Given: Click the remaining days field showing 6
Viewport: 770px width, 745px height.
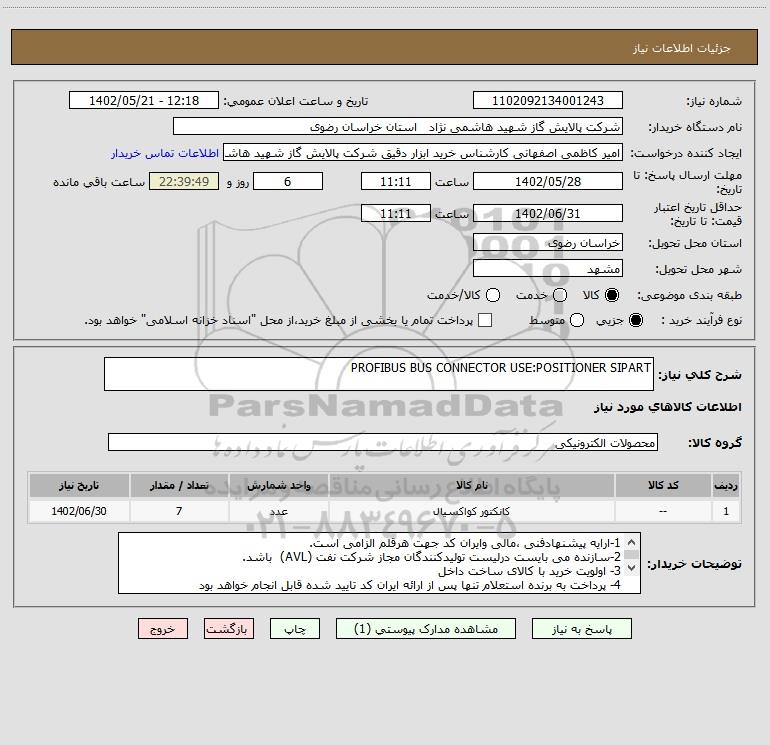Looking at the screenshot, I should pyautogui.click(x=288, y=181).
